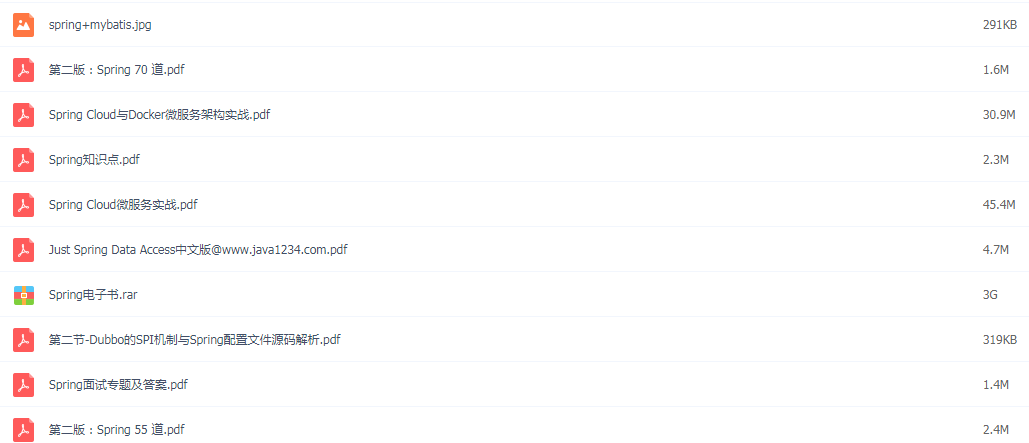
Task: Click the PDF icon for Spring 55 道.pdf
Action: click(24, 430)
